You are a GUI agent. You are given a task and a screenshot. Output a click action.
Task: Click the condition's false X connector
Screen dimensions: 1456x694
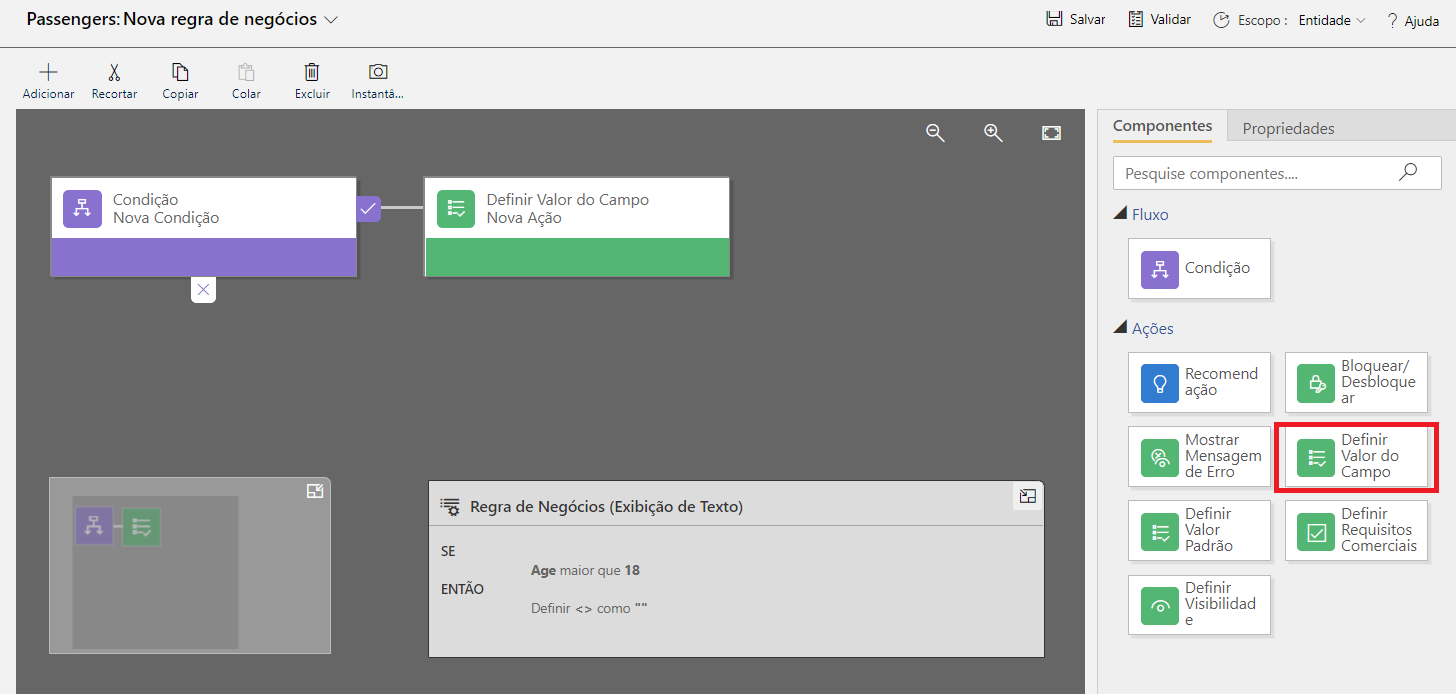(x=203, y=290)
